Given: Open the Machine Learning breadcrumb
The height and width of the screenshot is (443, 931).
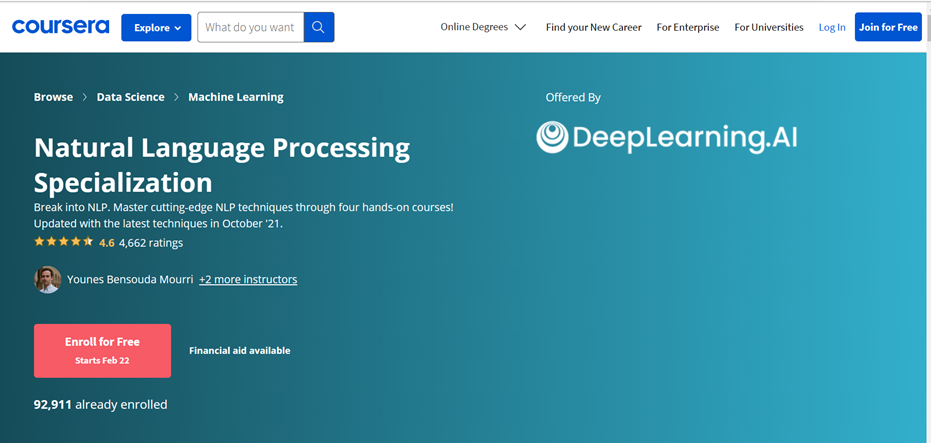Looking at the screenshot, I should point(235,97).
